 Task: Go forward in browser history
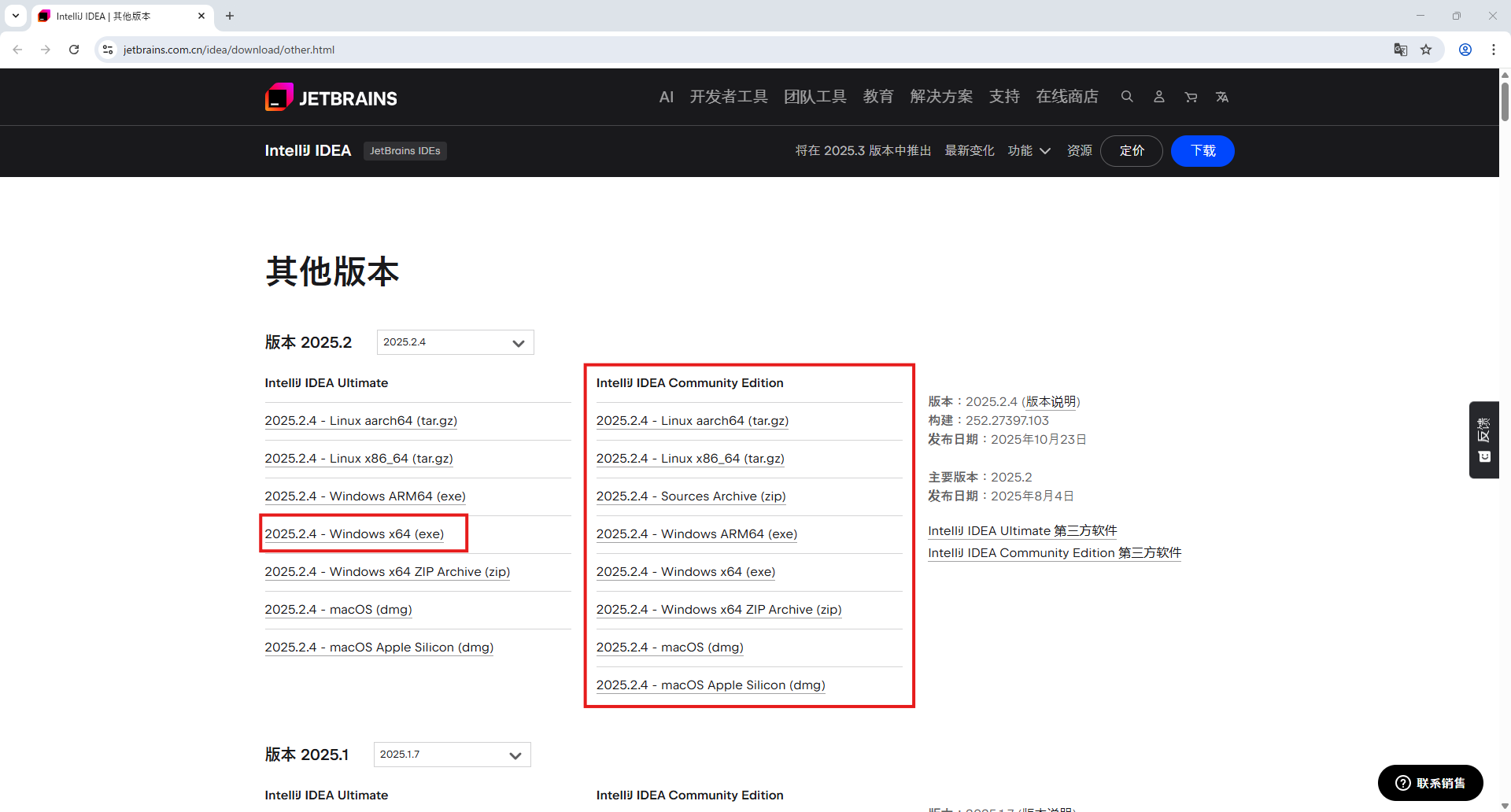[46, 50]
